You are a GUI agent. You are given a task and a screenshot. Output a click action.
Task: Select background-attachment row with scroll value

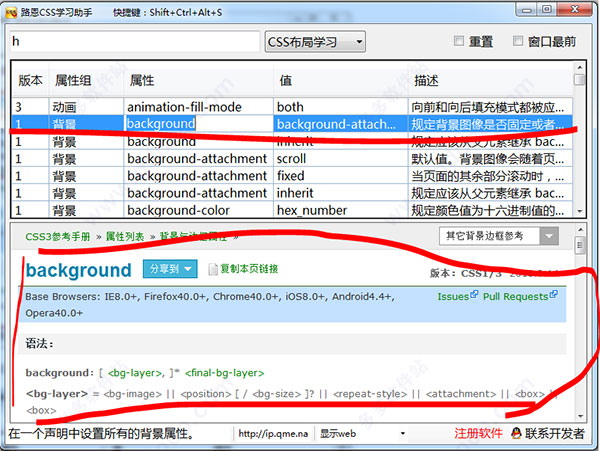tap(292, 158)
